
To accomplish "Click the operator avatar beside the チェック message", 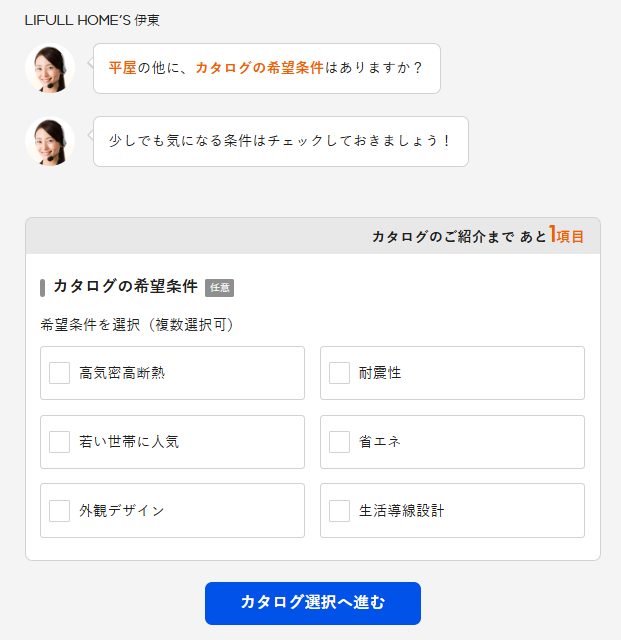I will coord(50,141).
